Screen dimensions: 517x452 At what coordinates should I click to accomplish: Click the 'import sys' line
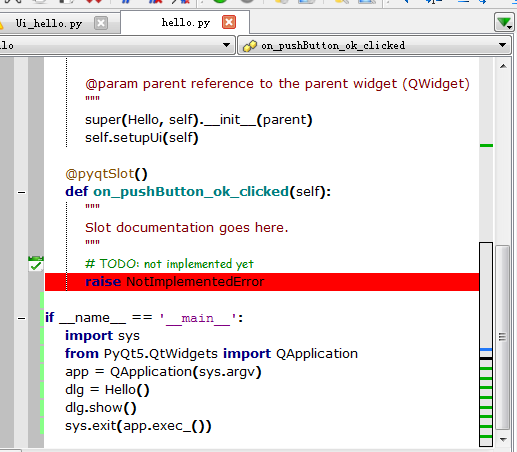(102, 336)
